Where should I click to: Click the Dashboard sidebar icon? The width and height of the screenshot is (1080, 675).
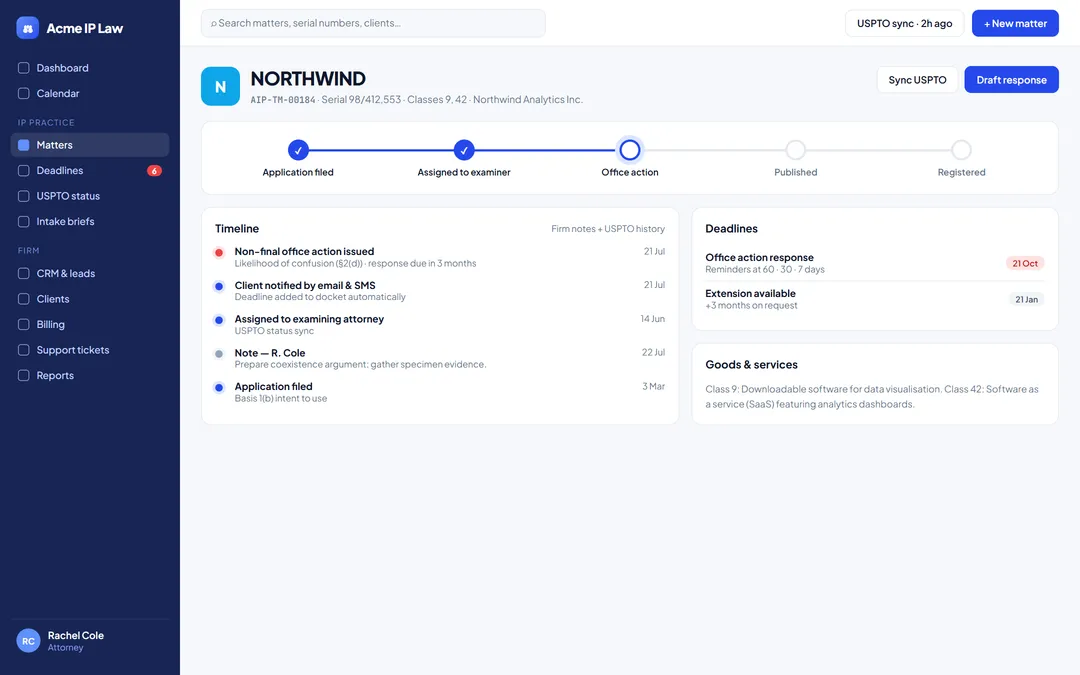point(23,68)
